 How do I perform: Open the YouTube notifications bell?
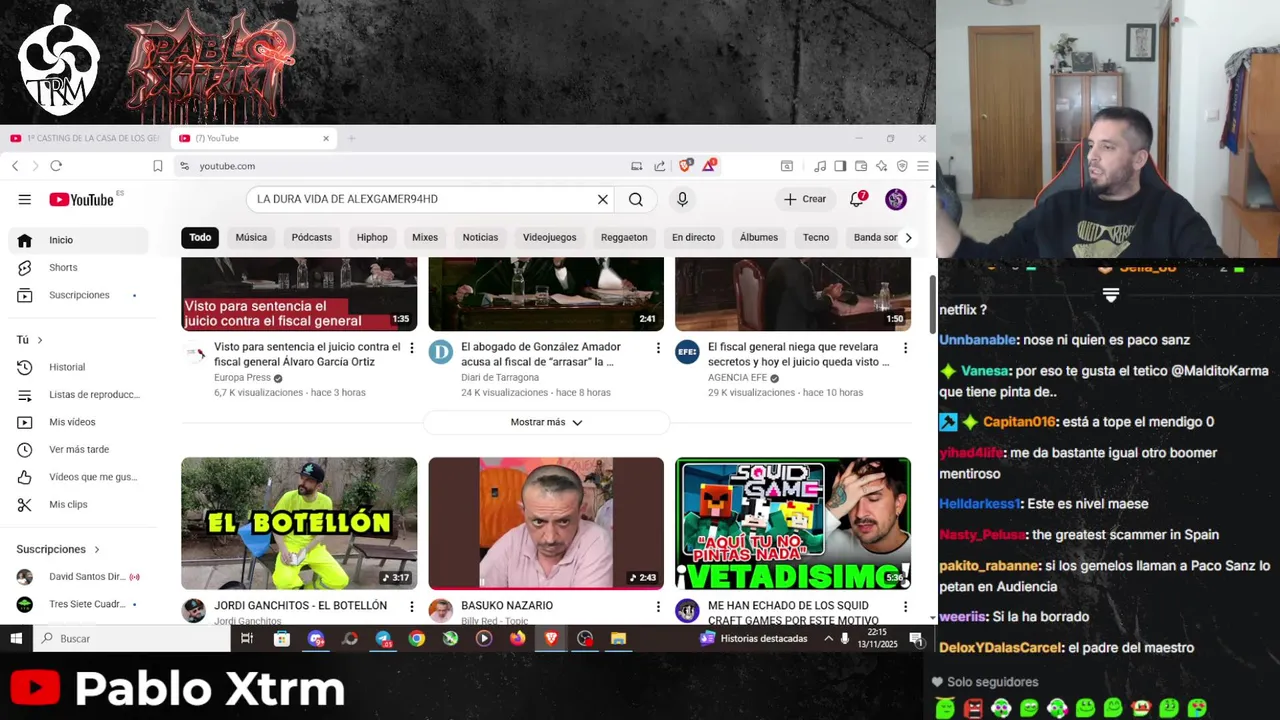click(857, 199)
